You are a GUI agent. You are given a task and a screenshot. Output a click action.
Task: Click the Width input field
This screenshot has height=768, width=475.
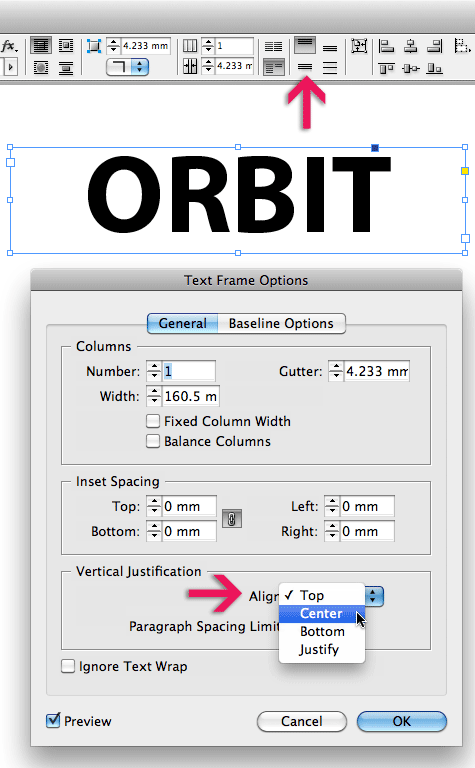pos(190,396)
